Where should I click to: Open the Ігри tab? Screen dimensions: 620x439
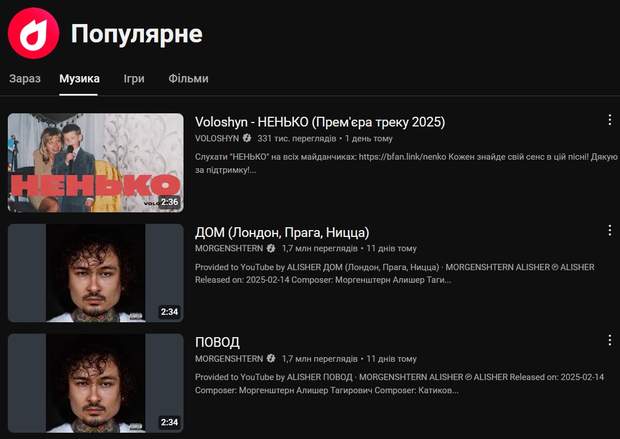coord(134,79)
